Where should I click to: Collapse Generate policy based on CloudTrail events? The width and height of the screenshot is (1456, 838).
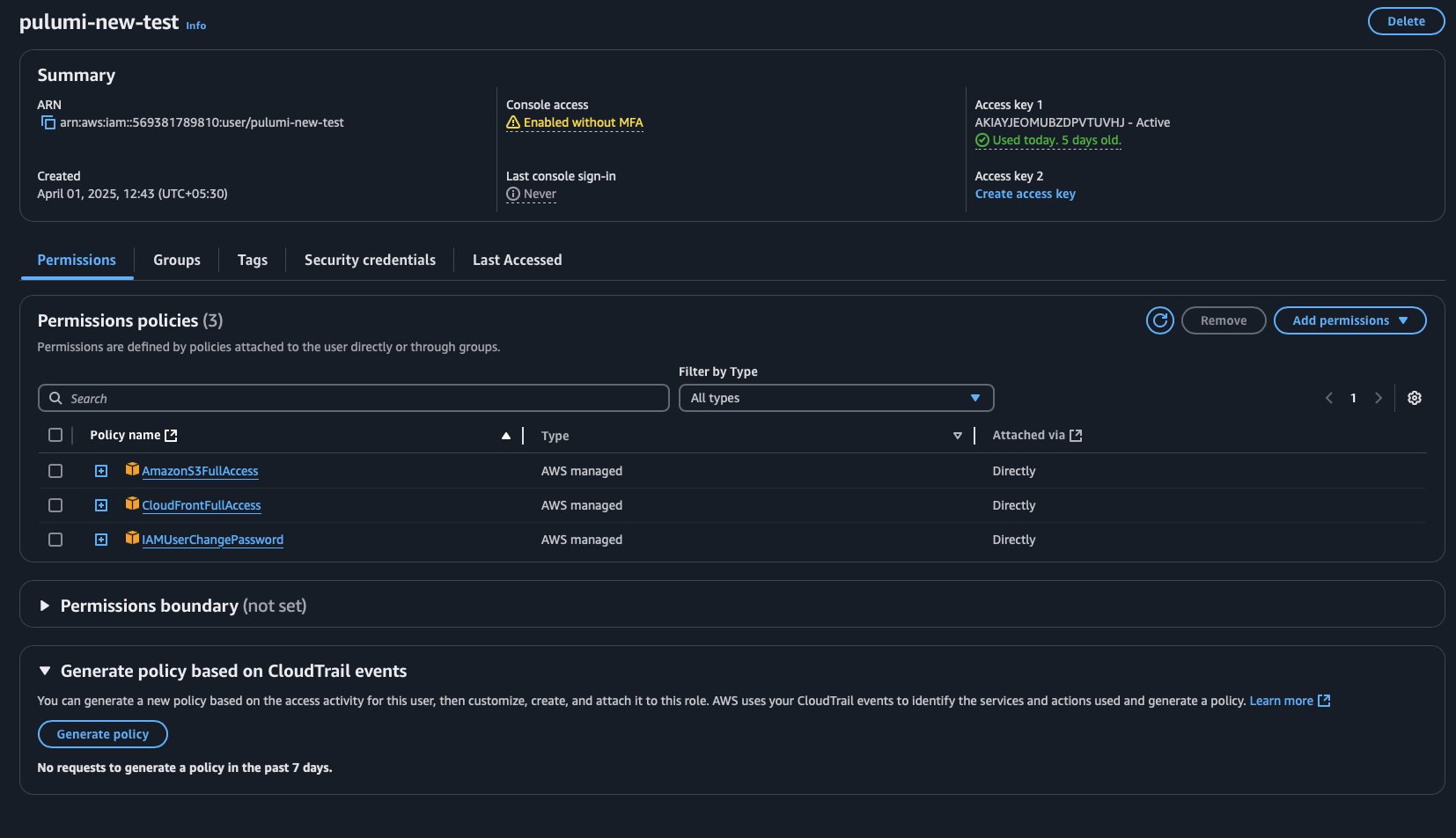click(x=44, y=671)
